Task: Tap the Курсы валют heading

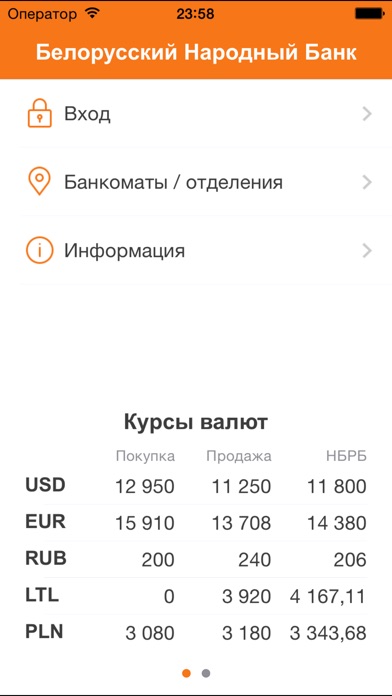Action: click(196, 422)
